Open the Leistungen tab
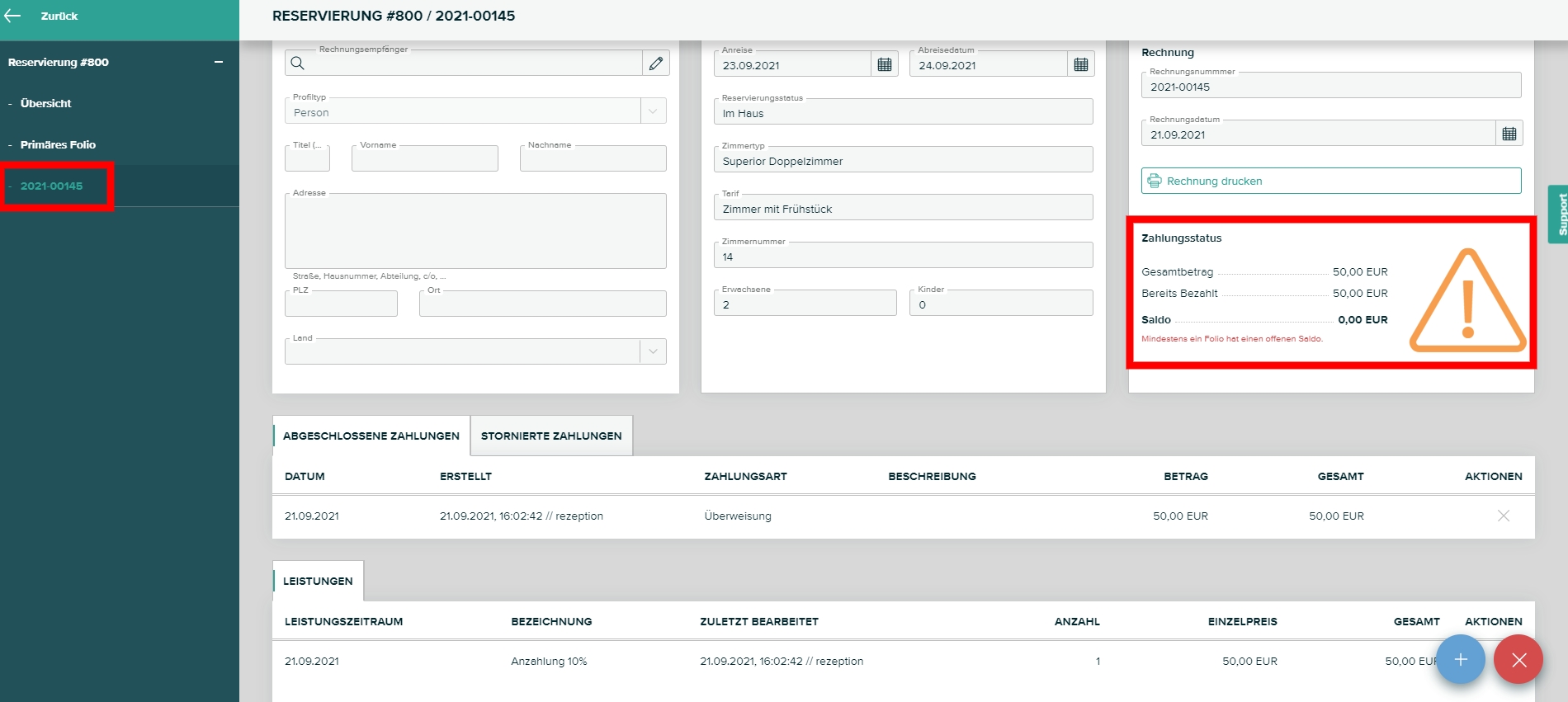The height and width of the screenshot is (702, 1568). tap(318, 581)
